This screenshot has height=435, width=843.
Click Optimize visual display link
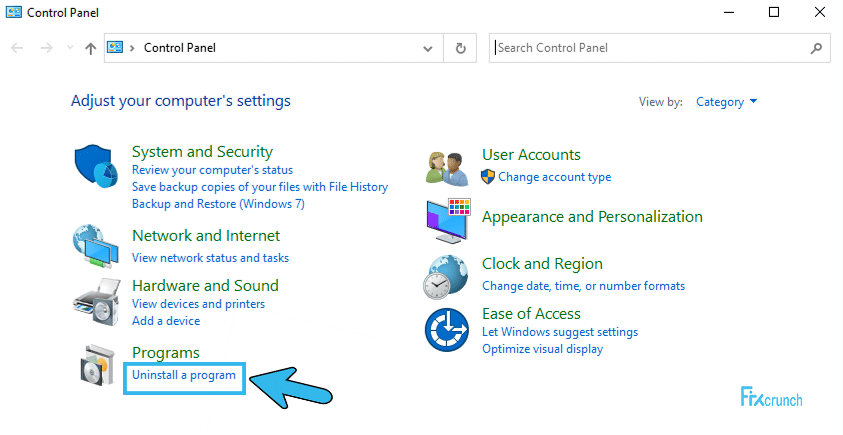click(x=542, y=349)
